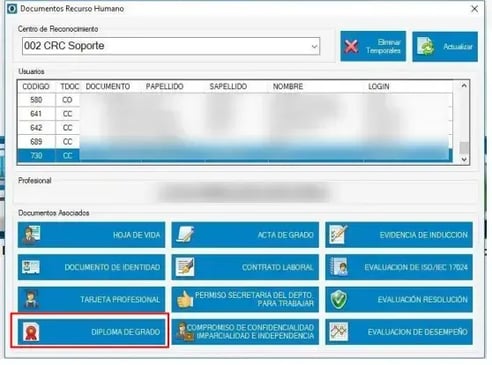Click the Evidencia de Induccion checklist icon

click(339, 234)
